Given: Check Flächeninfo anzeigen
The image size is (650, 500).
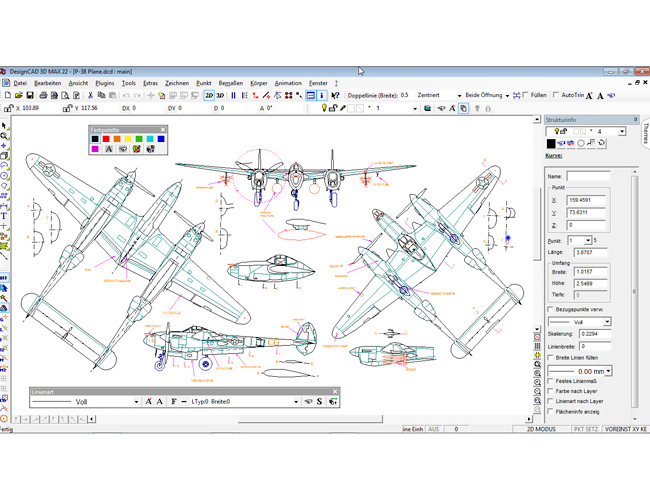Looking at the screenshot, I should pyautogui.click(x=551, y=411).
